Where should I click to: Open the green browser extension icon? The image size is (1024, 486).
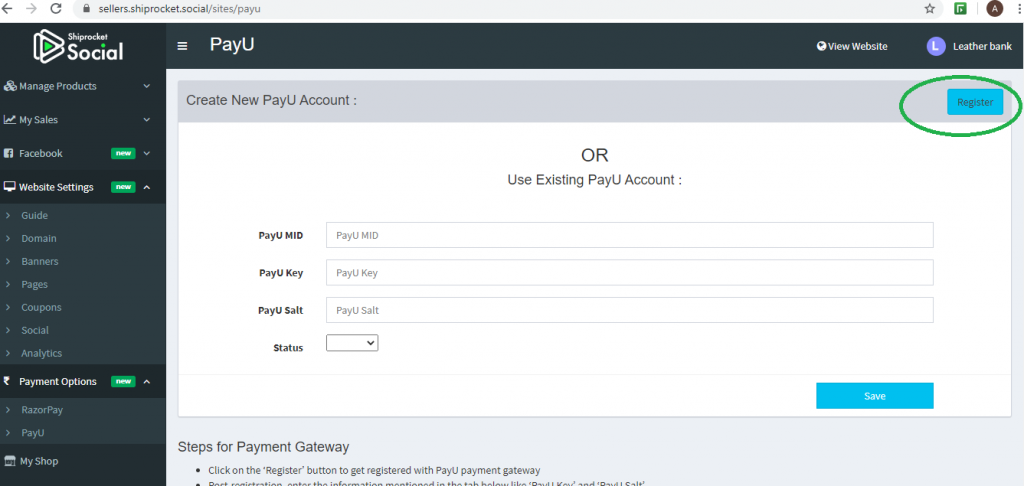pyautogui.click(x=961, y=8)
